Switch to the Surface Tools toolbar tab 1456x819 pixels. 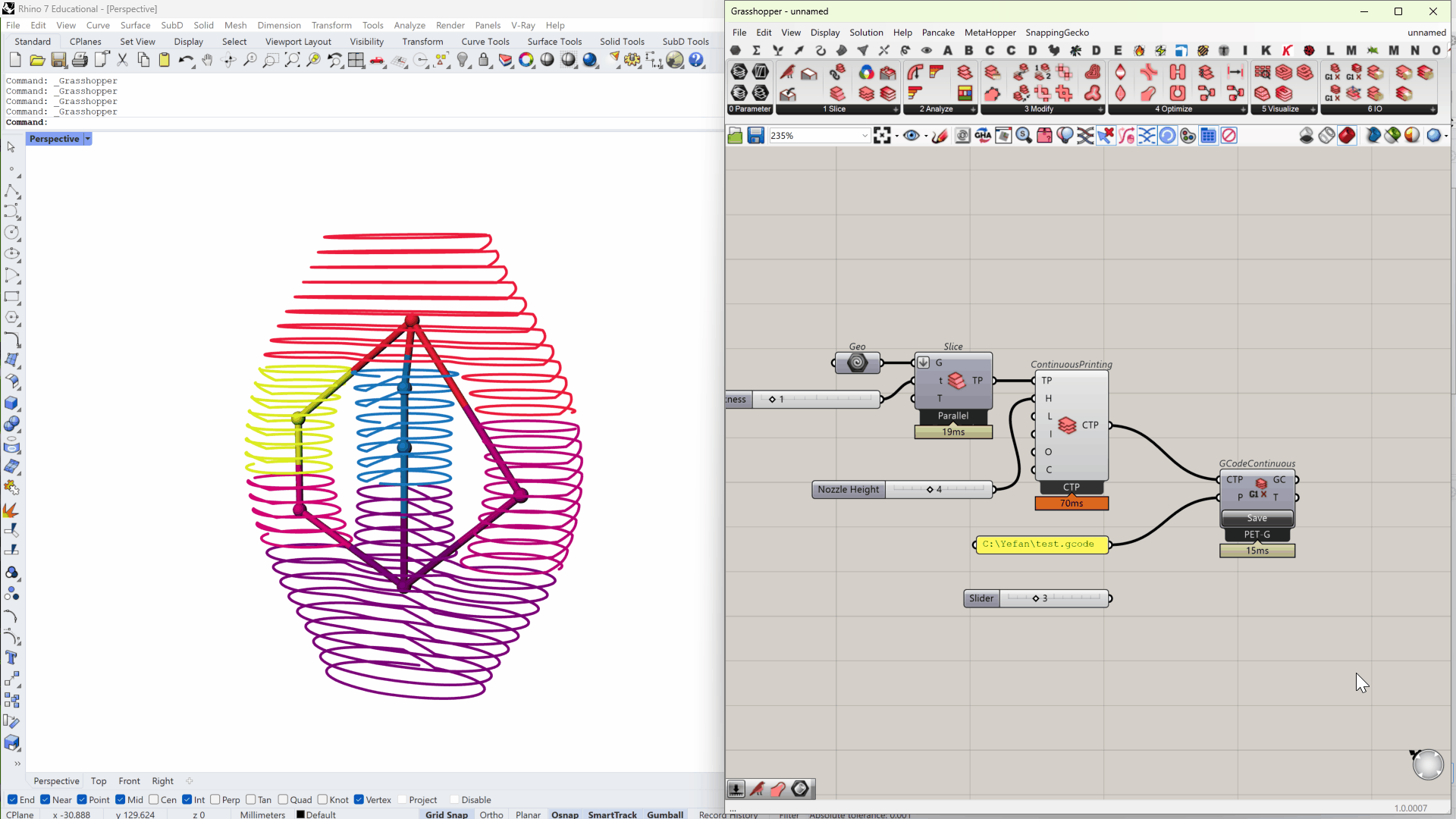(554, 42)
